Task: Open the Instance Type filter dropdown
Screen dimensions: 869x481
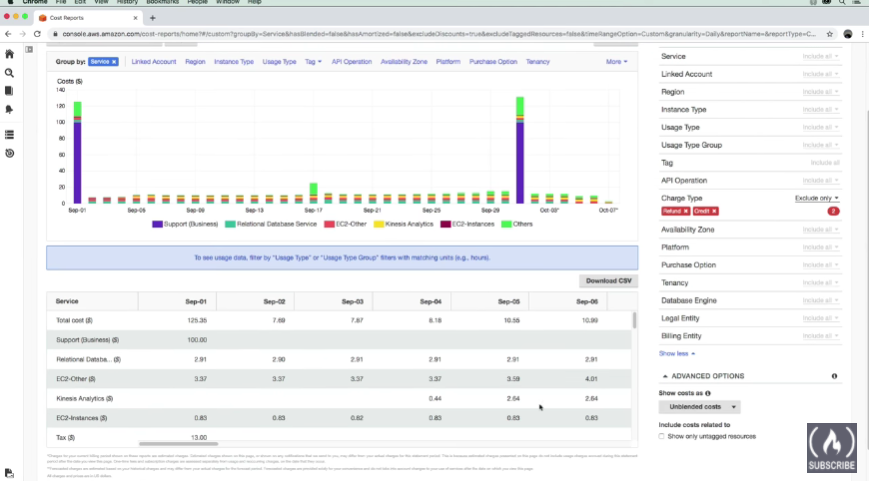Action: [x=820, y=110]
